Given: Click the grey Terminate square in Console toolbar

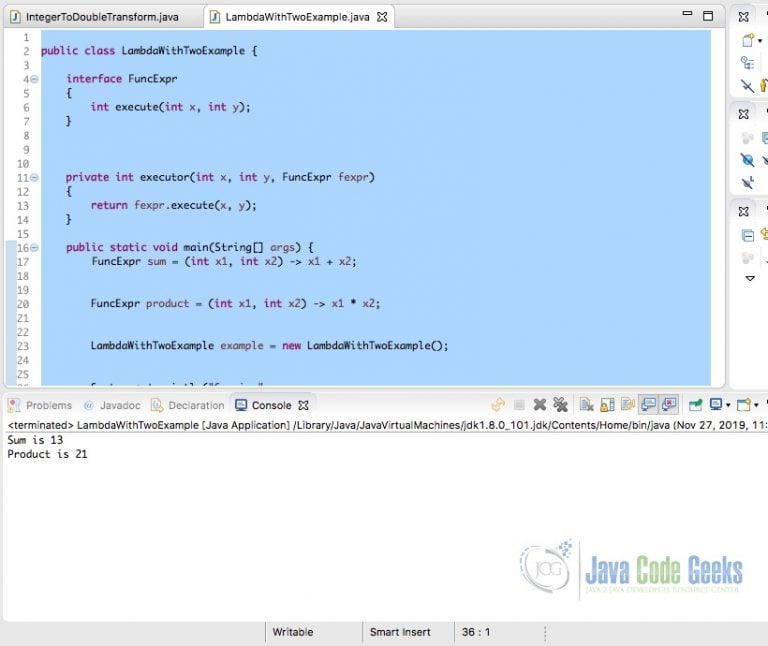Looking at the screenshot, I should pyautogui.click(x=519, y=405).
